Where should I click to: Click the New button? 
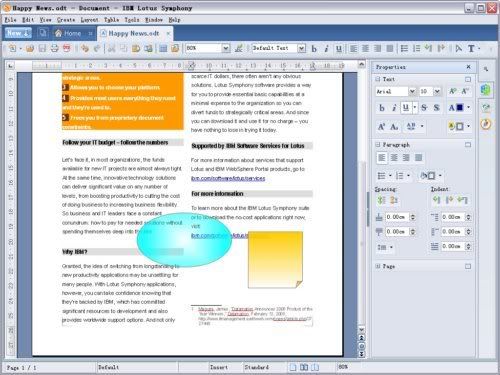pos(18,33)
